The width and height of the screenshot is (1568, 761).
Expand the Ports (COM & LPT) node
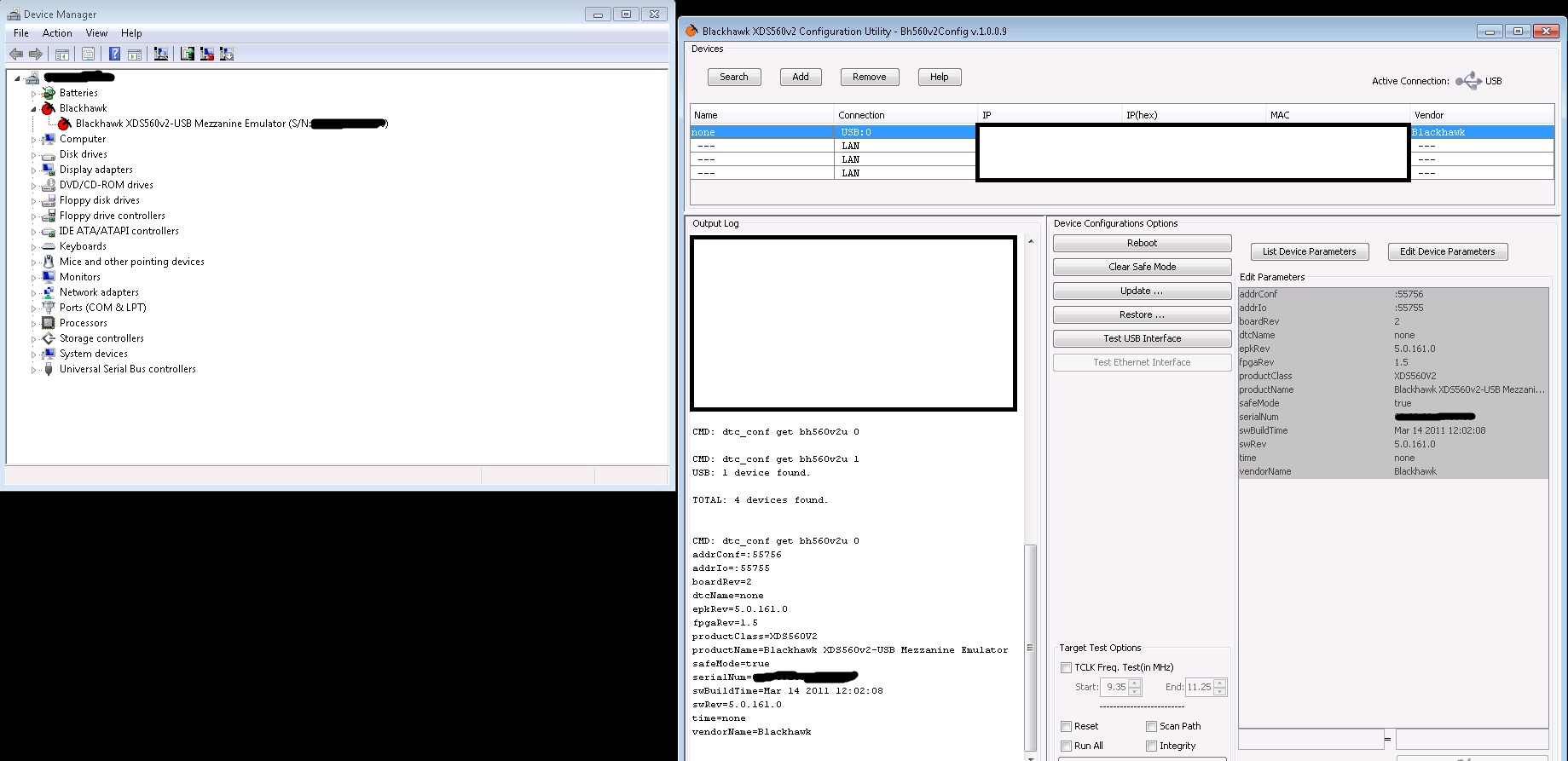tap(34, 308)
